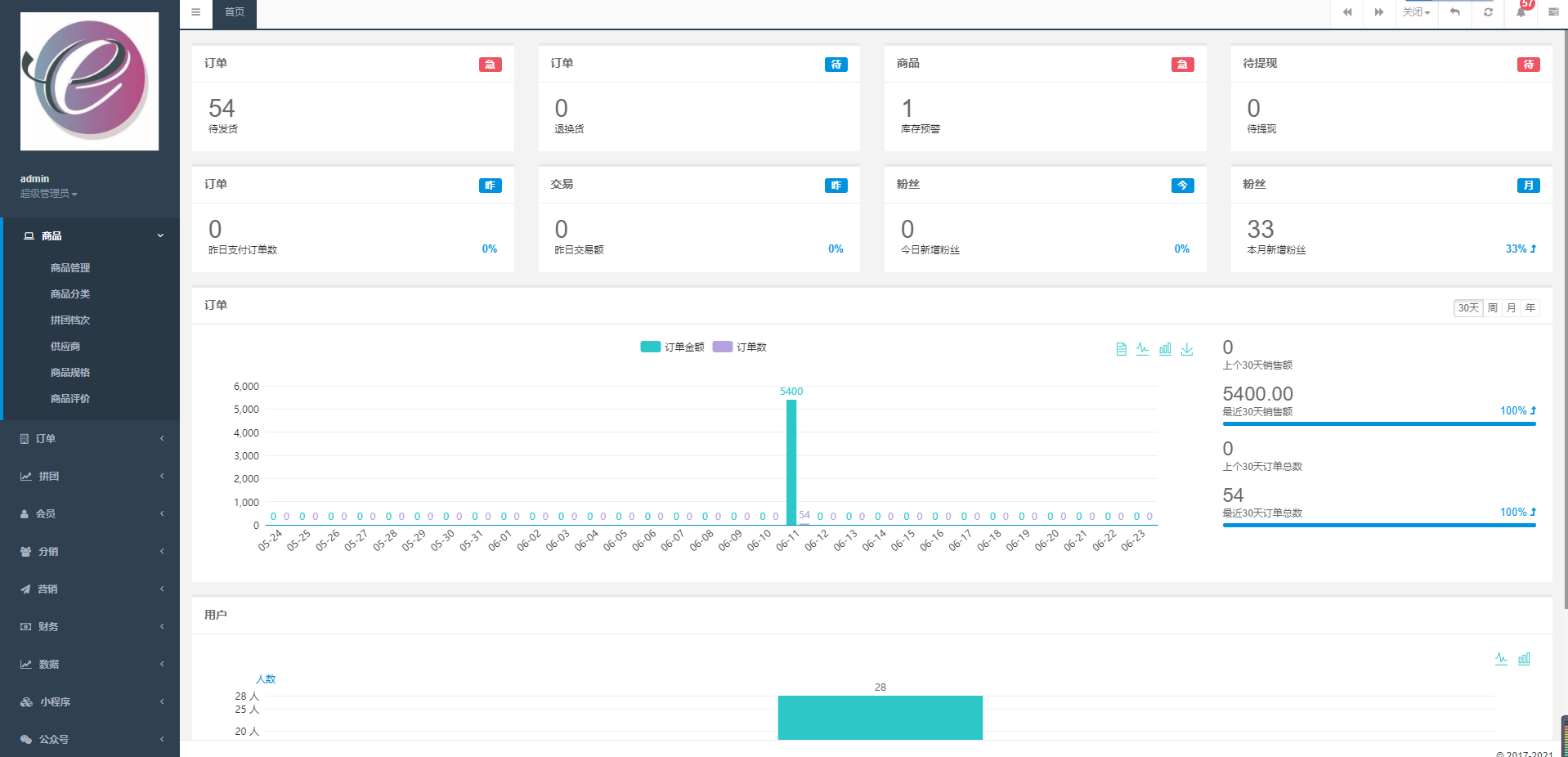Toggle 订单金额 series in chart legend
This screenshot has width=1568, height=757.
(672, 347)
